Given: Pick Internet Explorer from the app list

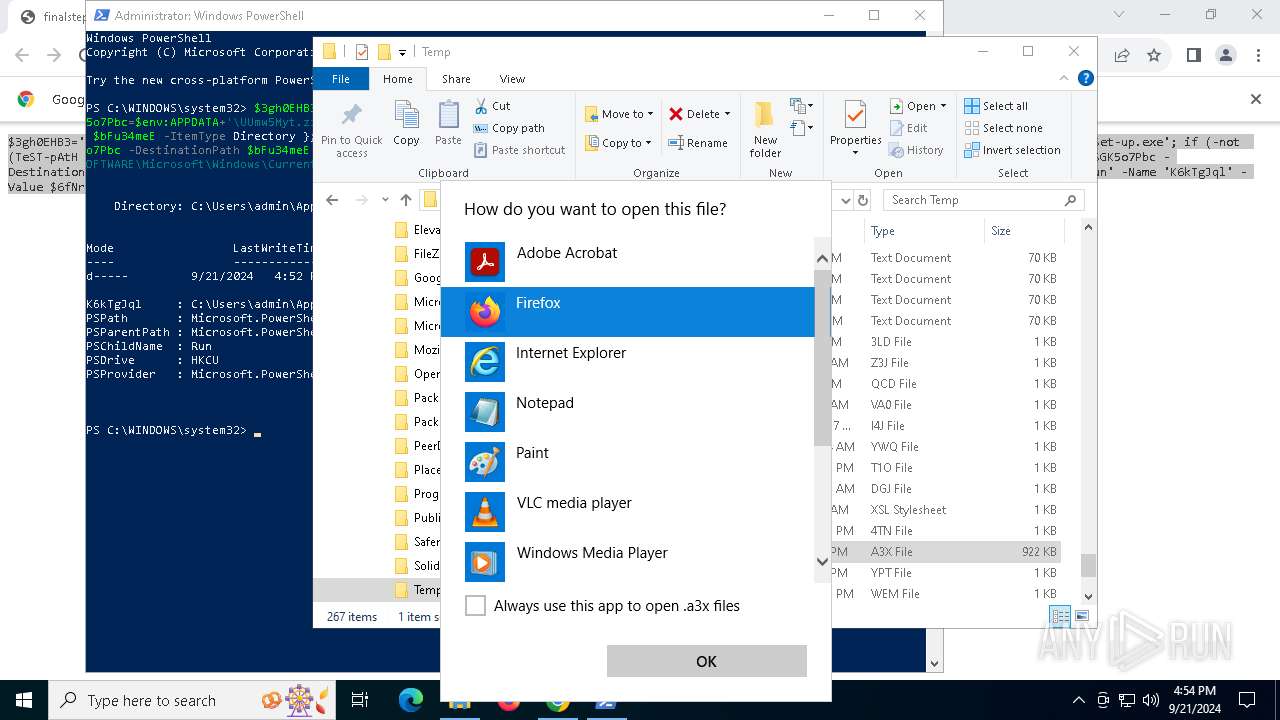Looking at the screenshot, I should point(627,362).
